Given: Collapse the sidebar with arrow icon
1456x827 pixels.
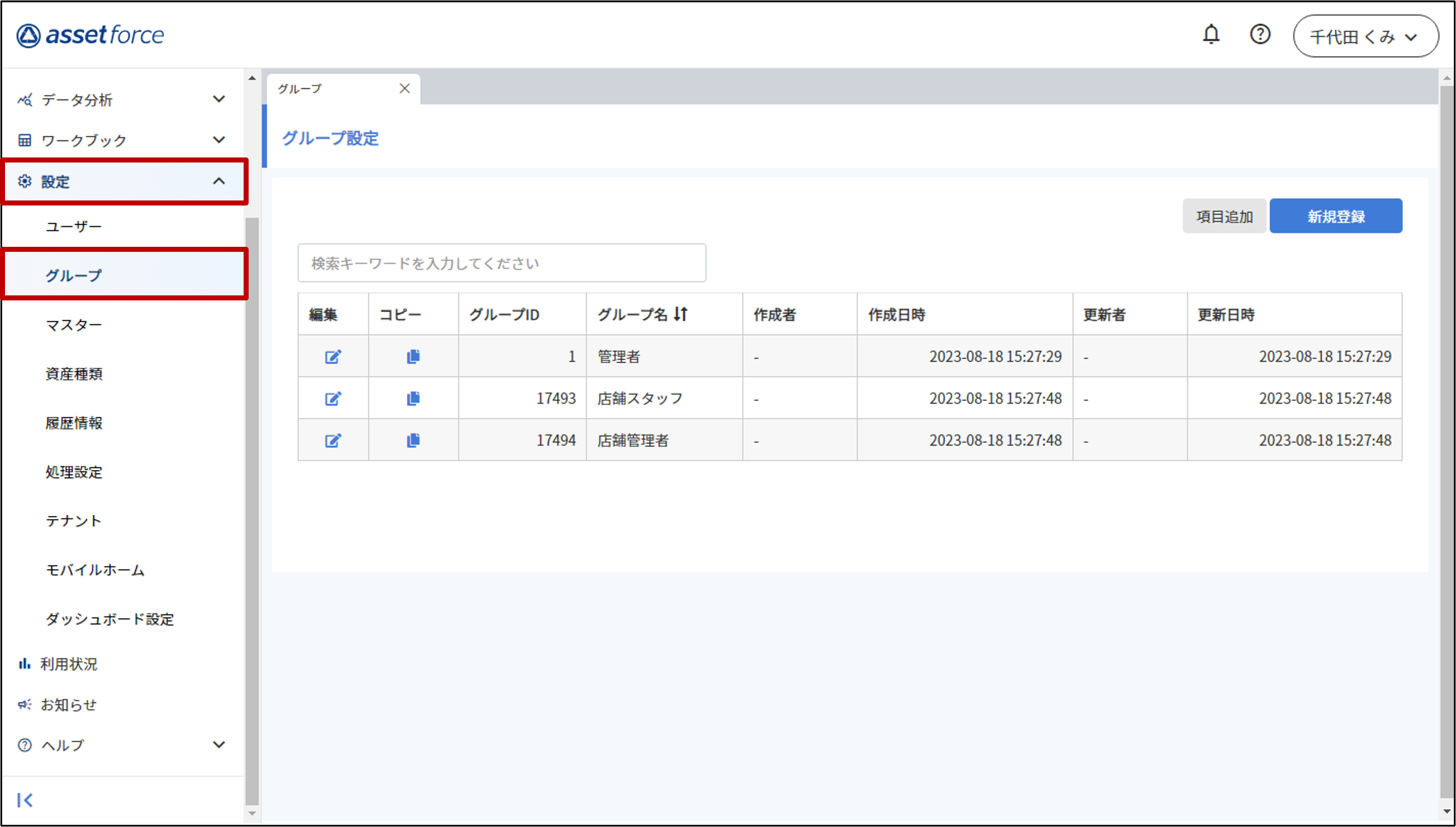Looking at the screenshot, I should coord(25,800).
